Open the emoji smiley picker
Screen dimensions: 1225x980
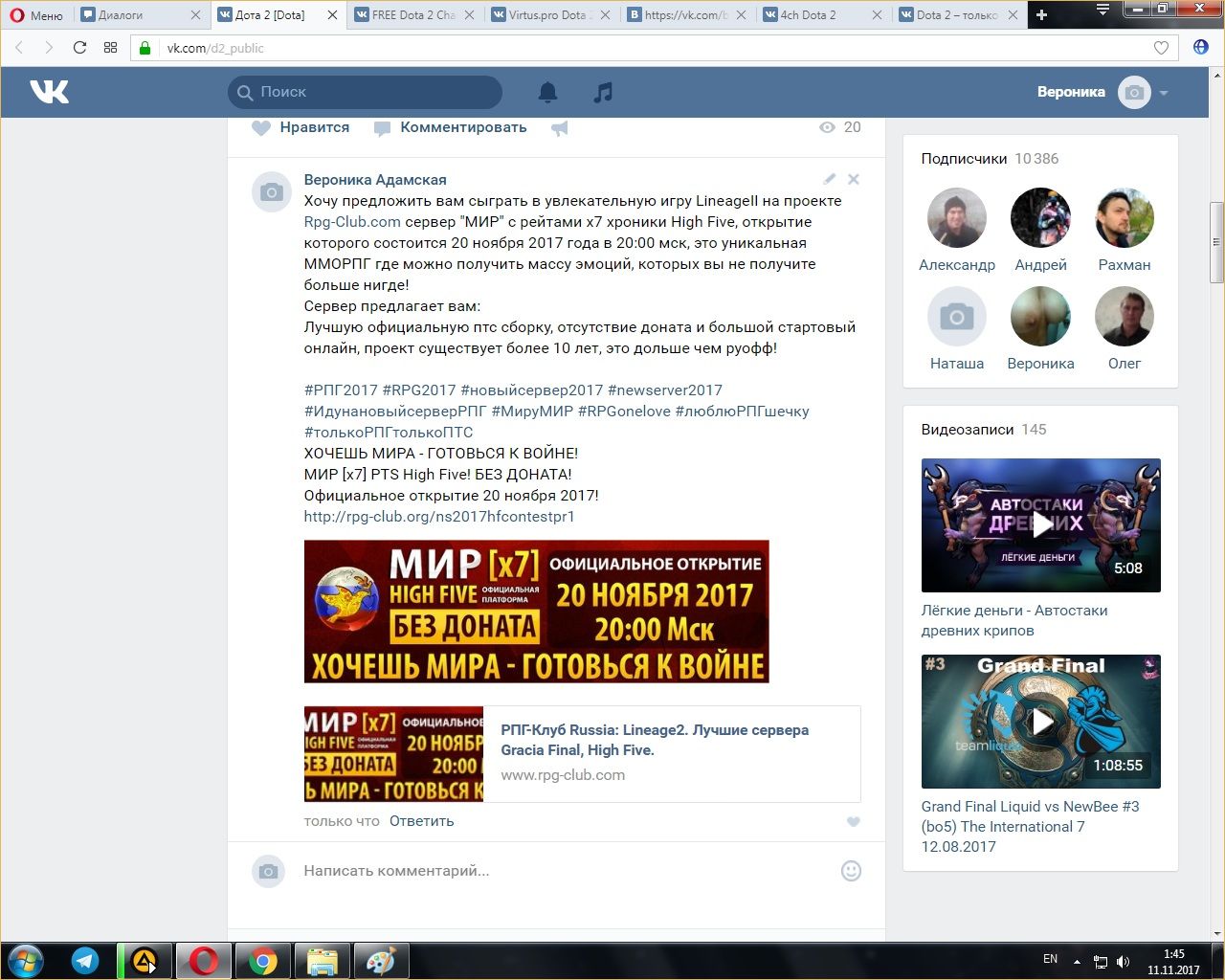(851, 871)
